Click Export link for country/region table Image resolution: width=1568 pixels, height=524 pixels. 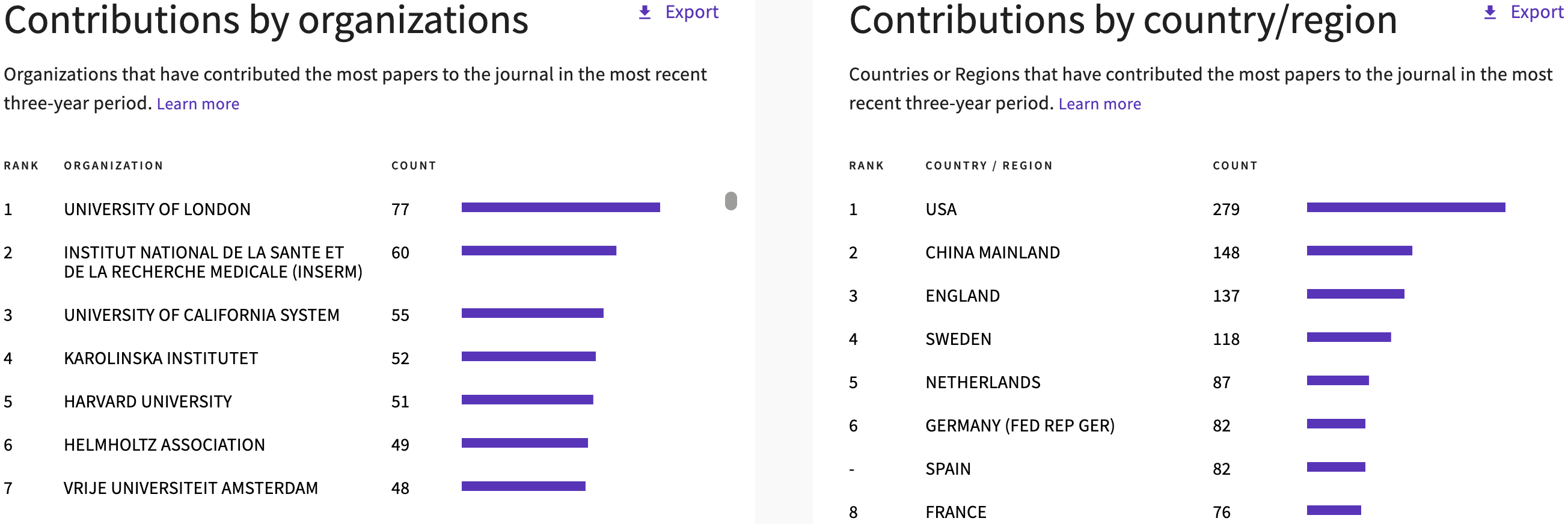[x=1536, y=12]
